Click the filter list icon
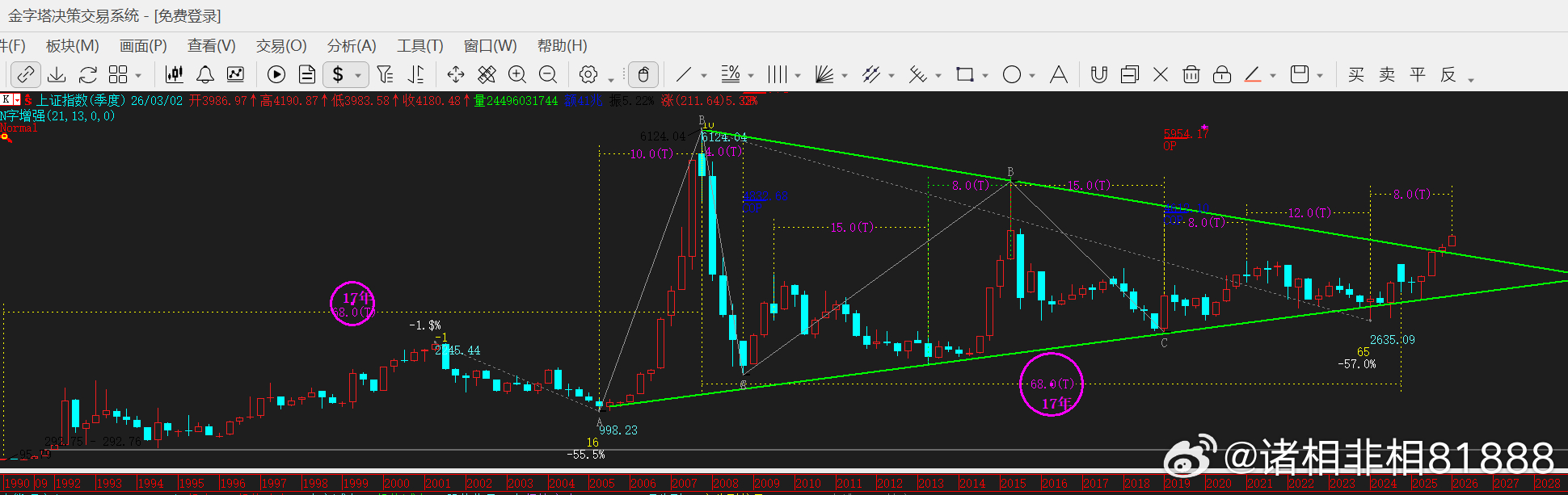This screenshot has width=1568, height=495. tap(386, 74)
